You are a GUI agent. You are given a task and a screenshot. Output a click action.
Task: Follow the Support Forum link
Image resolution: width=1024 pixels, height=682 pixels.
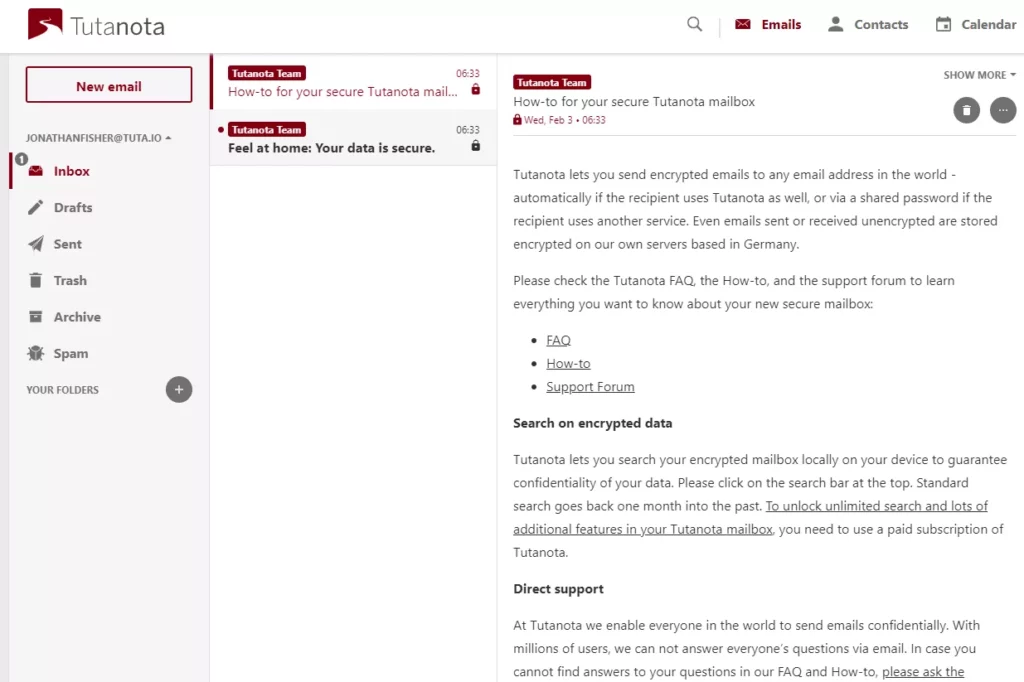[x=590, y=387]
